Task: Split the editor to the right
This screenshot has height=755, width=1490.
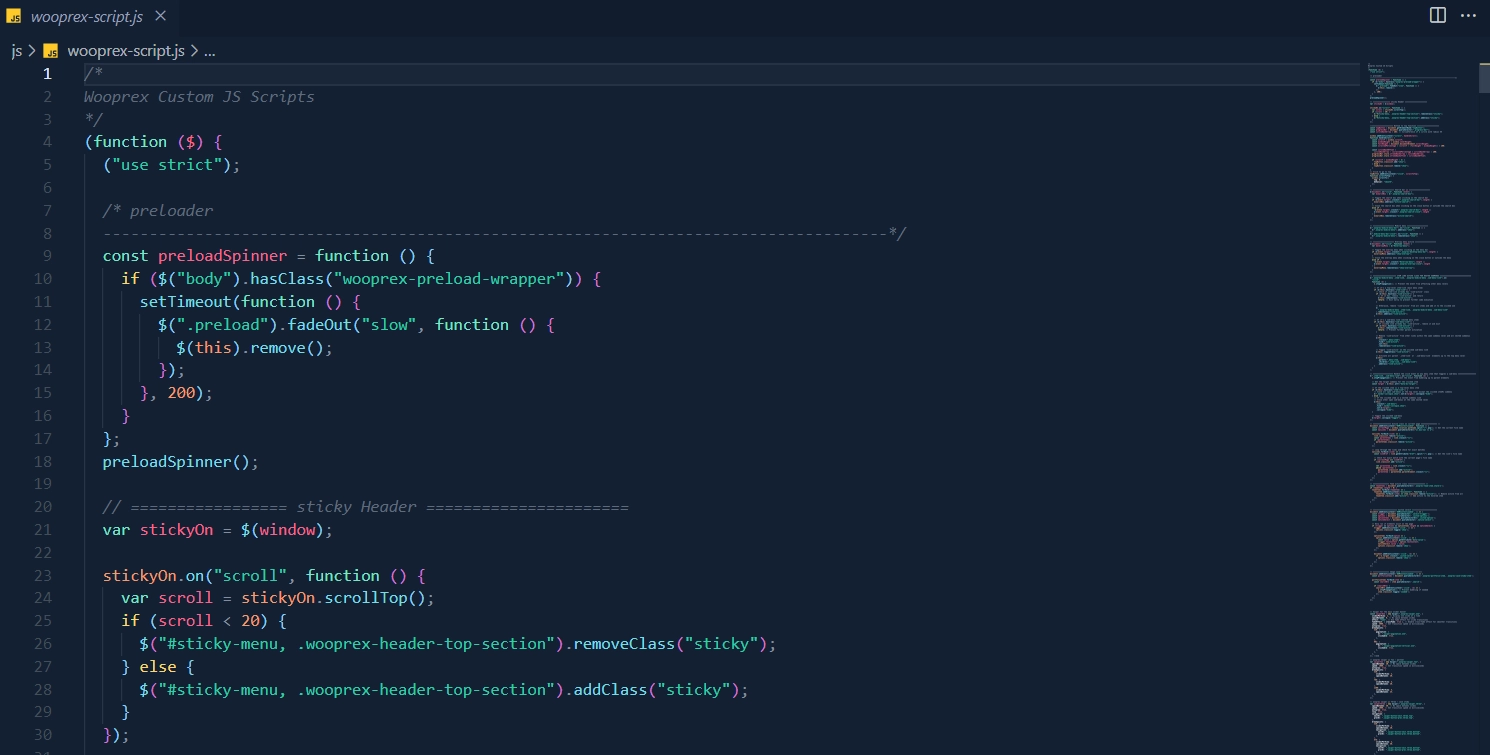Action: point(1437,15)
